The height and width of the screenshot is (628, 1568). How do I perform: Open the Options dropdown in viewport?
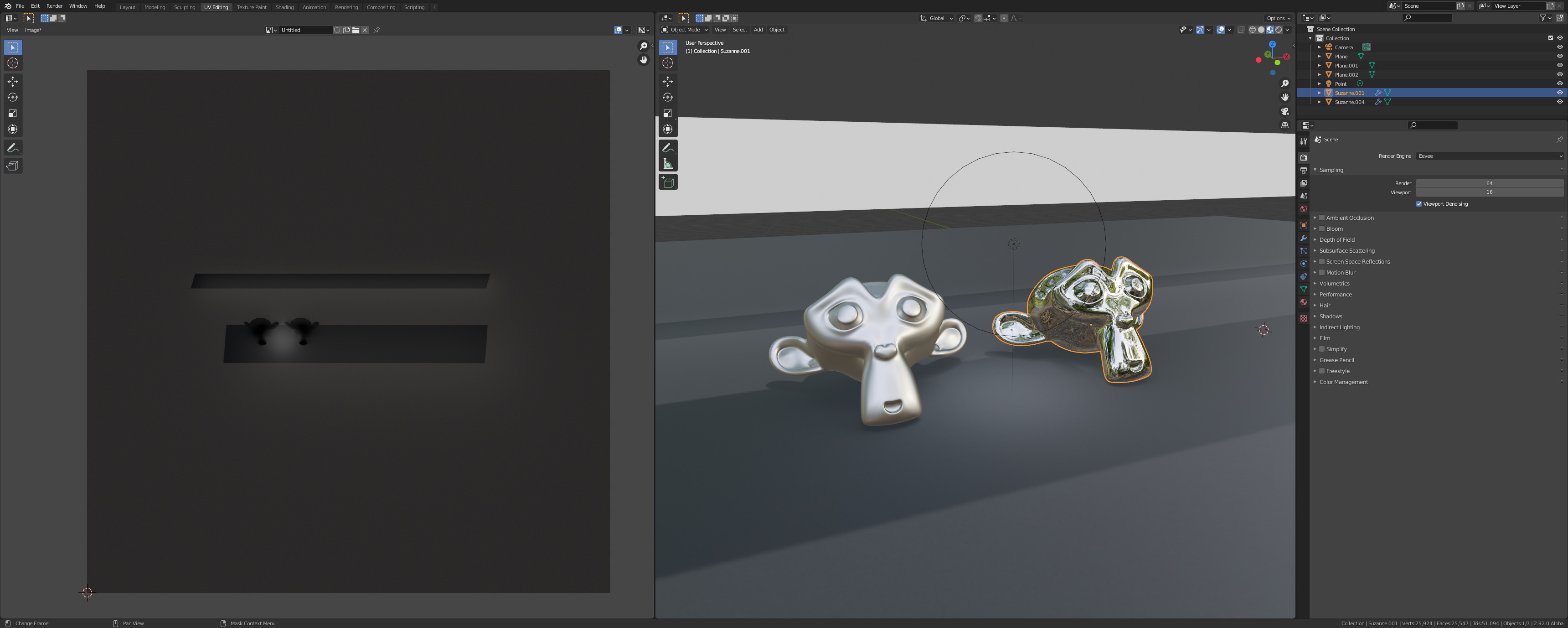coord(1278,18)
